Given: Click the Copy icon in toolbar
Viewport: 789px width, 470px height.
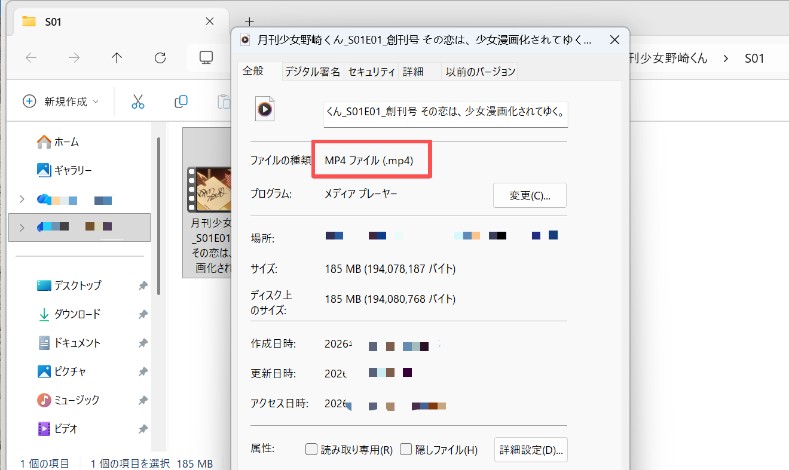Looking at the screenshot, I should click(x=181, y=102).
